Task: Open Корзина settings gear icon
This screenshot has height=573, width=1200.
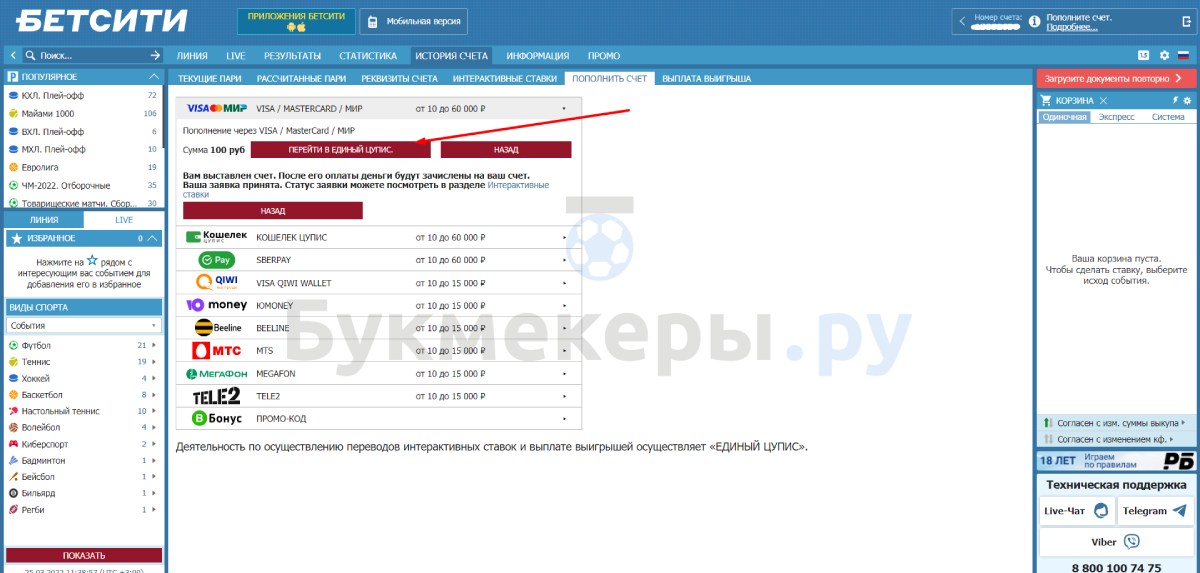Action: (x=1187, y=100)
